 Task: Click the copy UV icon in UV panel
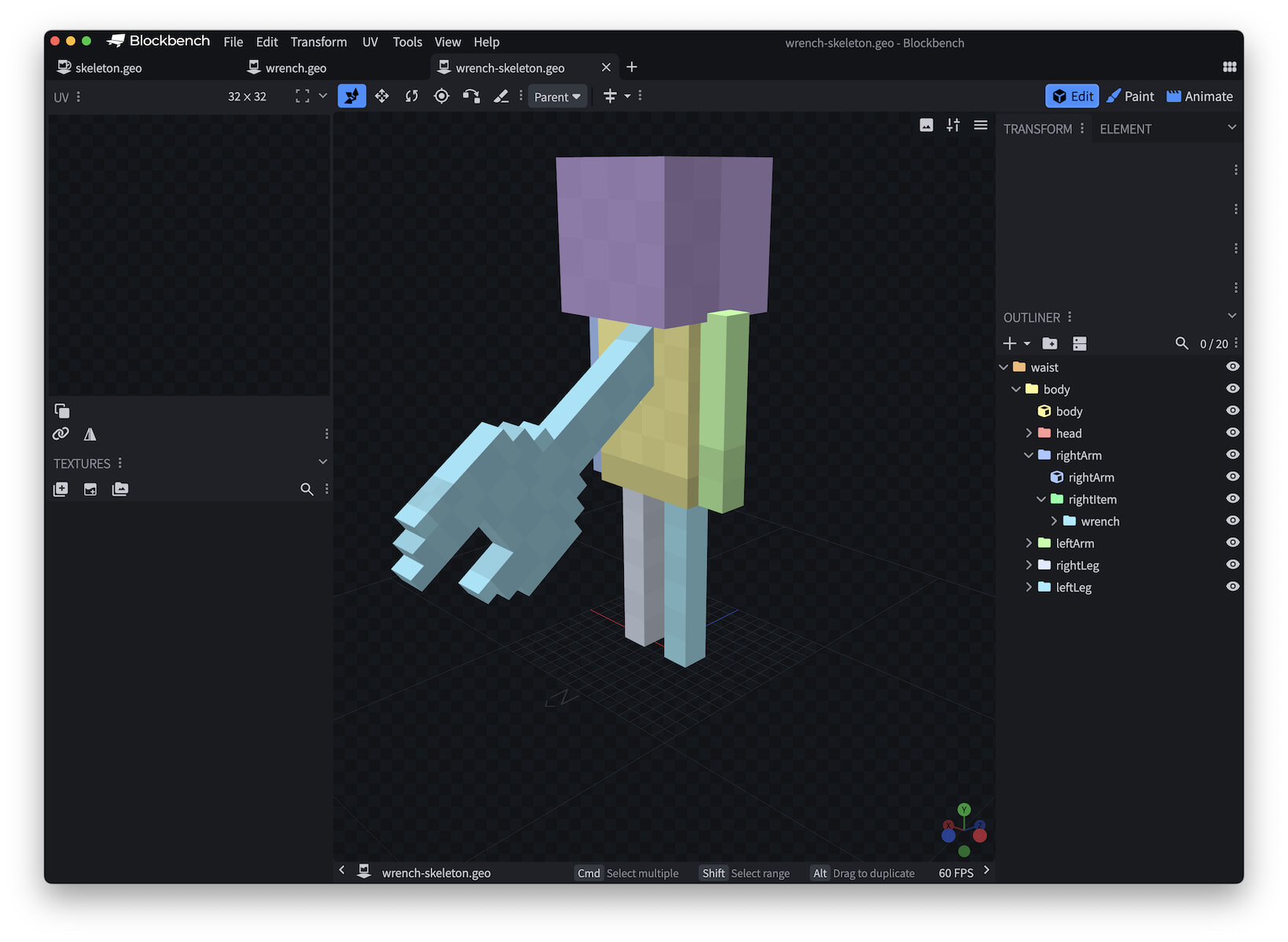[x=62, y=411]
